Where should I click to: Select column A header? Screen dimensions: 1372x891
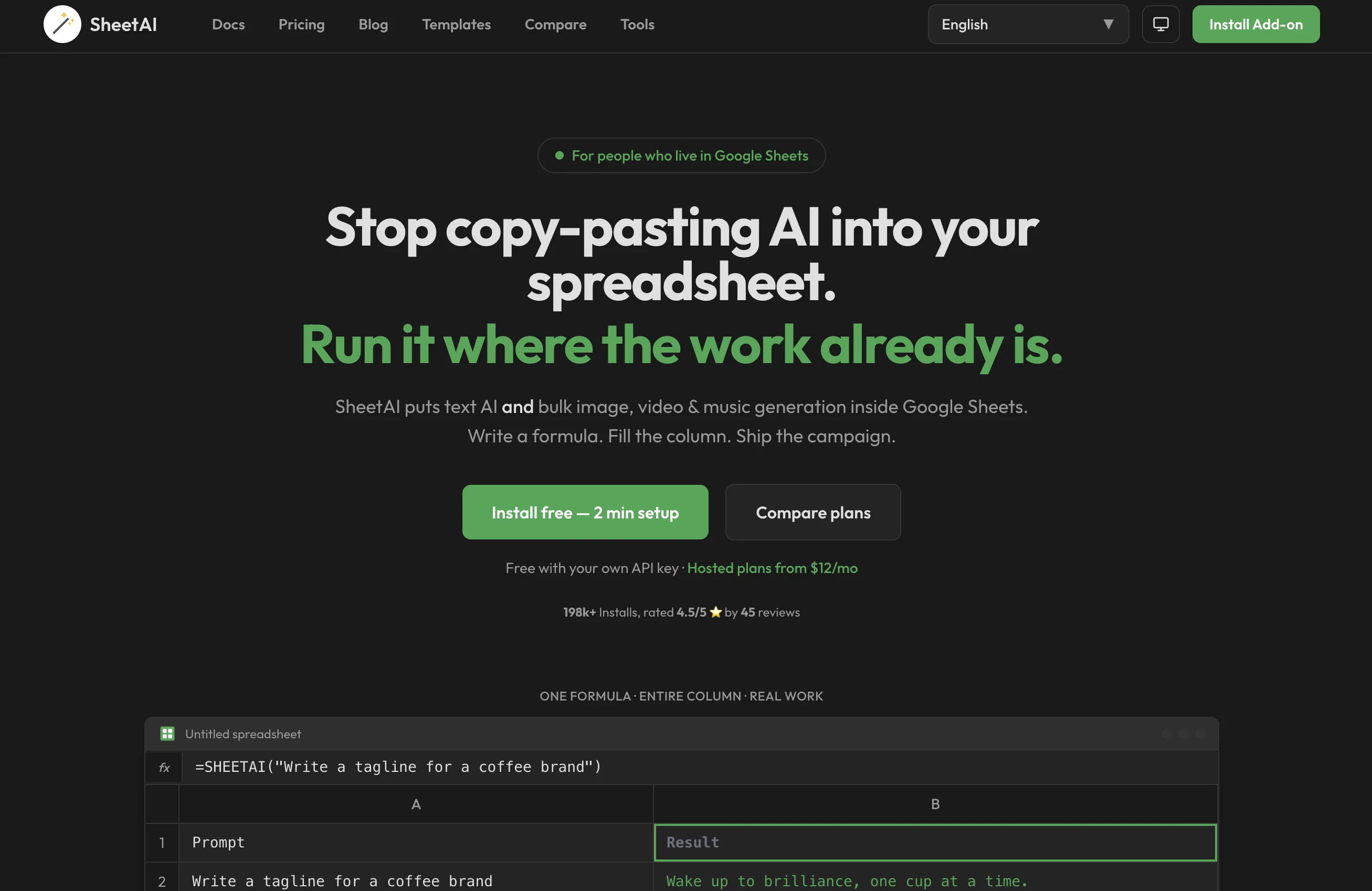(416, 803)
